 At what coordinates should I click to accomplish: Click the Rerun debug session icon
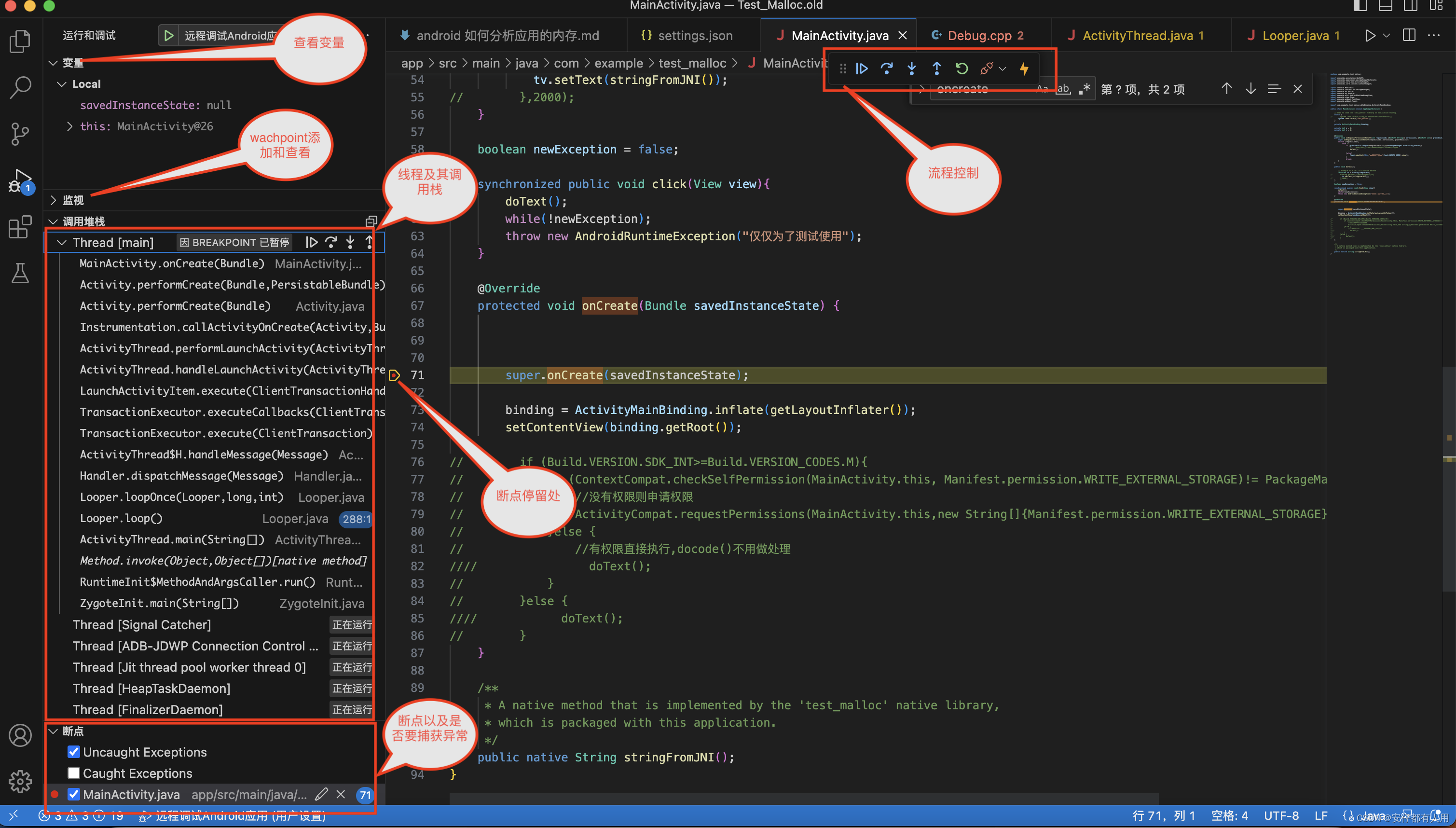(960, 67)
